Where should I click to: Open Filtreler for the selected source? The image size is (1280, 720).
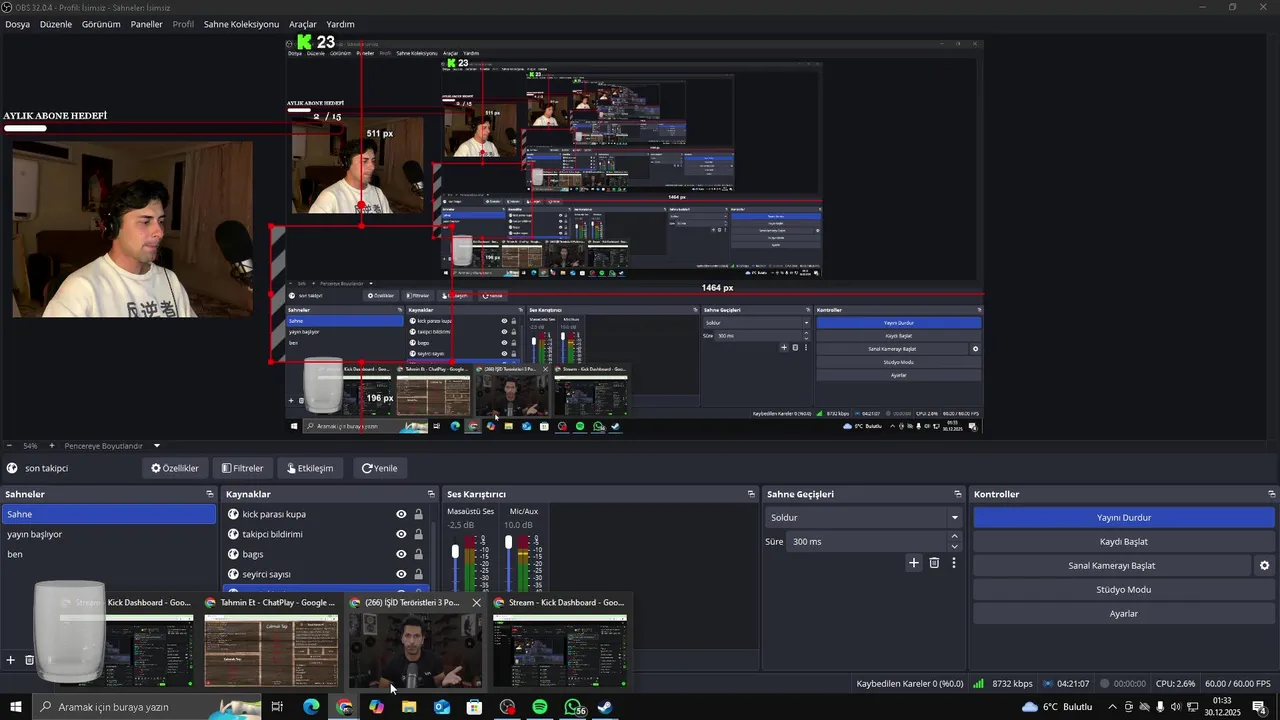pos(243,468)
